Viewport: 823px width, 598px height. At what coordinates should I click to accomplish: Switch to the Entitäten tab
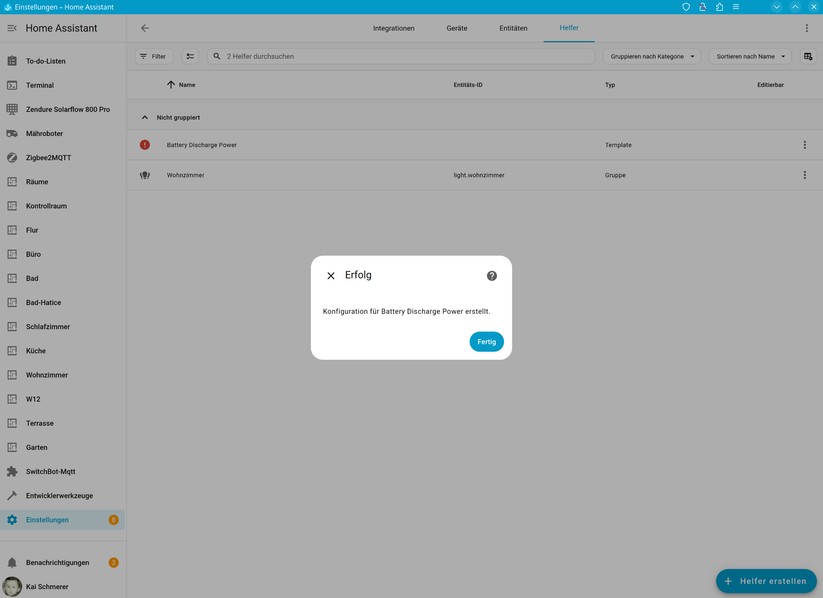tap(513, 28)
